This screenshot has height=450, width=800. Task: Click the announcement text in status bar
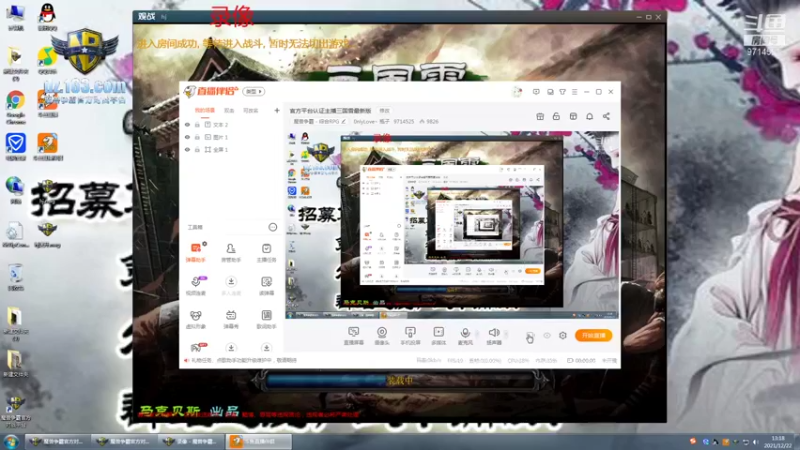click(244, 360)
